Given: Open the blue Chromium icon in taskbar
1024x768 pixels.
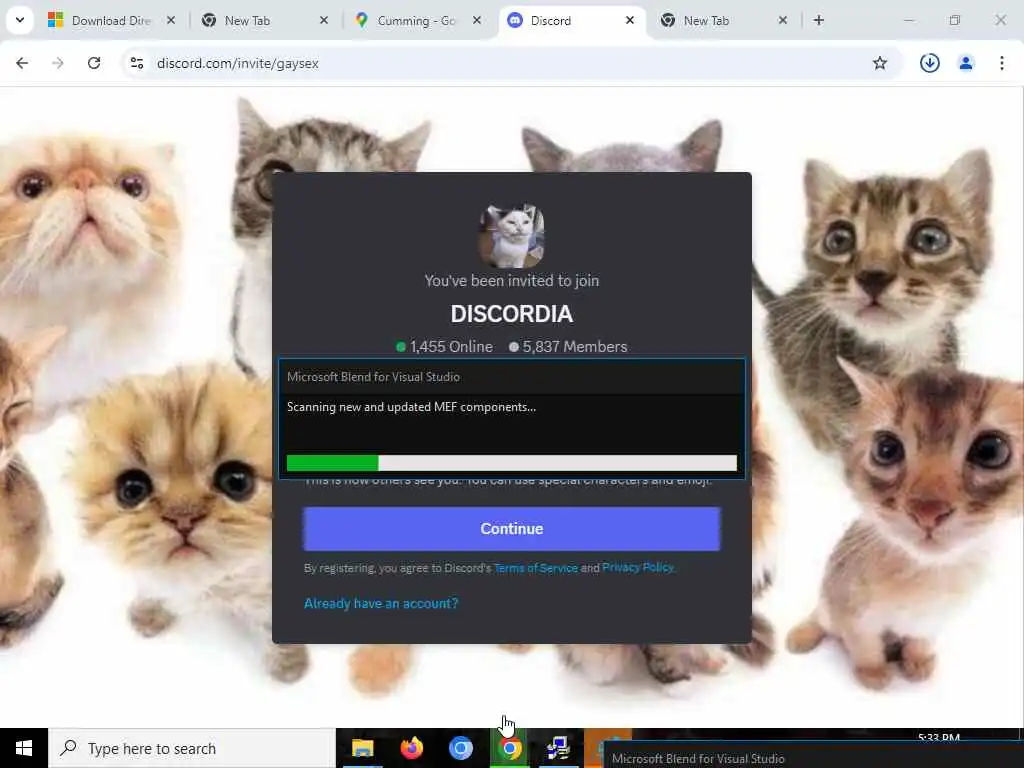Looking at the screenshot, I should [x=460, y=748].
